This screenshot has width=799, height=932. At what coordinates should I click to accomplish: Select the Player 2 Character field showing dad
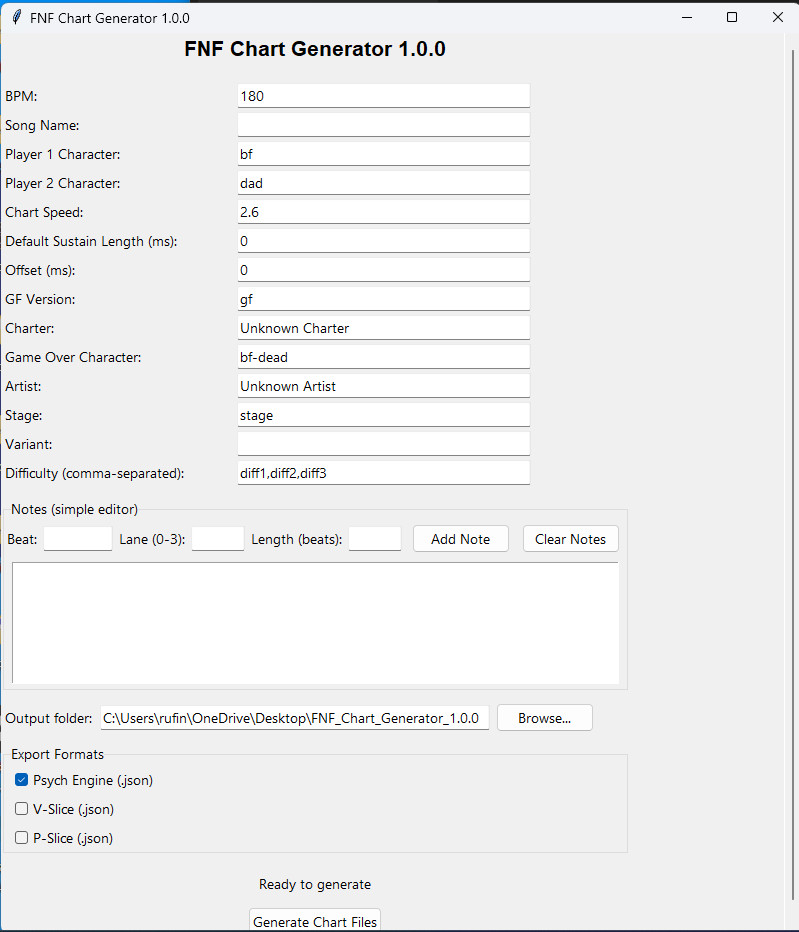pyautogui.click(x=383, y=182)
